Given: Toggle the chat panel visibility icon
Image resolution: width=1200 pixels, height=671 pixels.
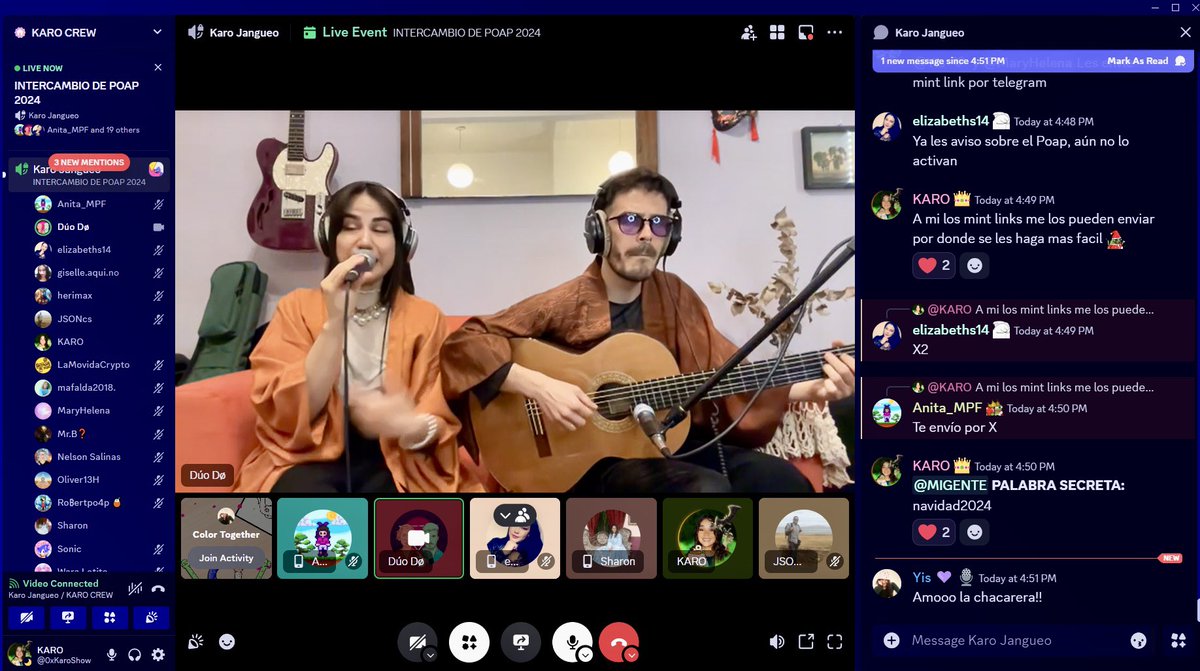Looking at the screenshot, I should (806, 32).
